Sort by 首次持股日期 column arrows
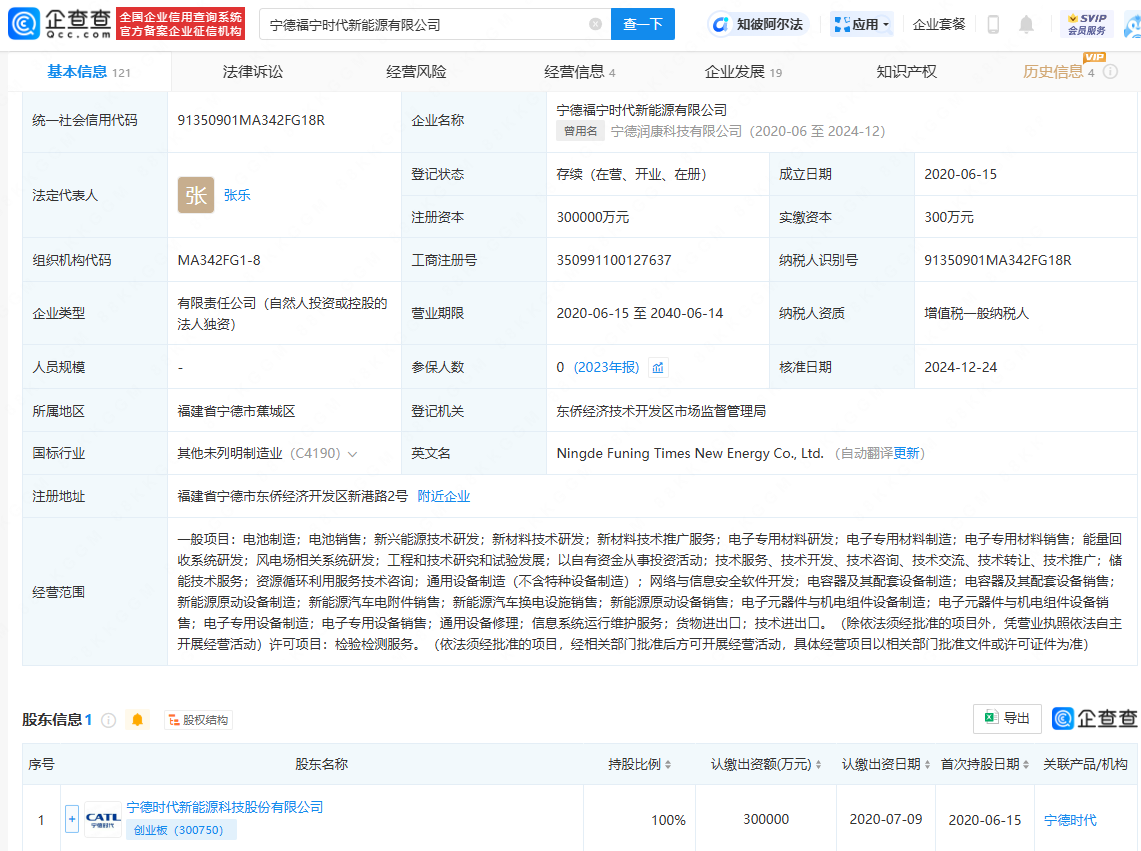The height and width of the screenshot is (851, 1141). (1027, 765)
